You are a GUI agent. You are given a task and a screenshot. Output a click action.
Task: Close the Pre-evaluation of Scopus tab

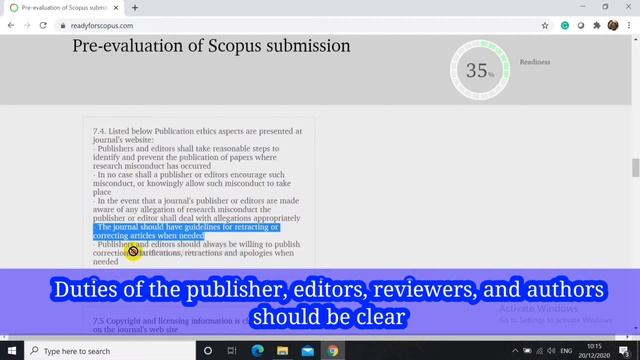point(116,8)
